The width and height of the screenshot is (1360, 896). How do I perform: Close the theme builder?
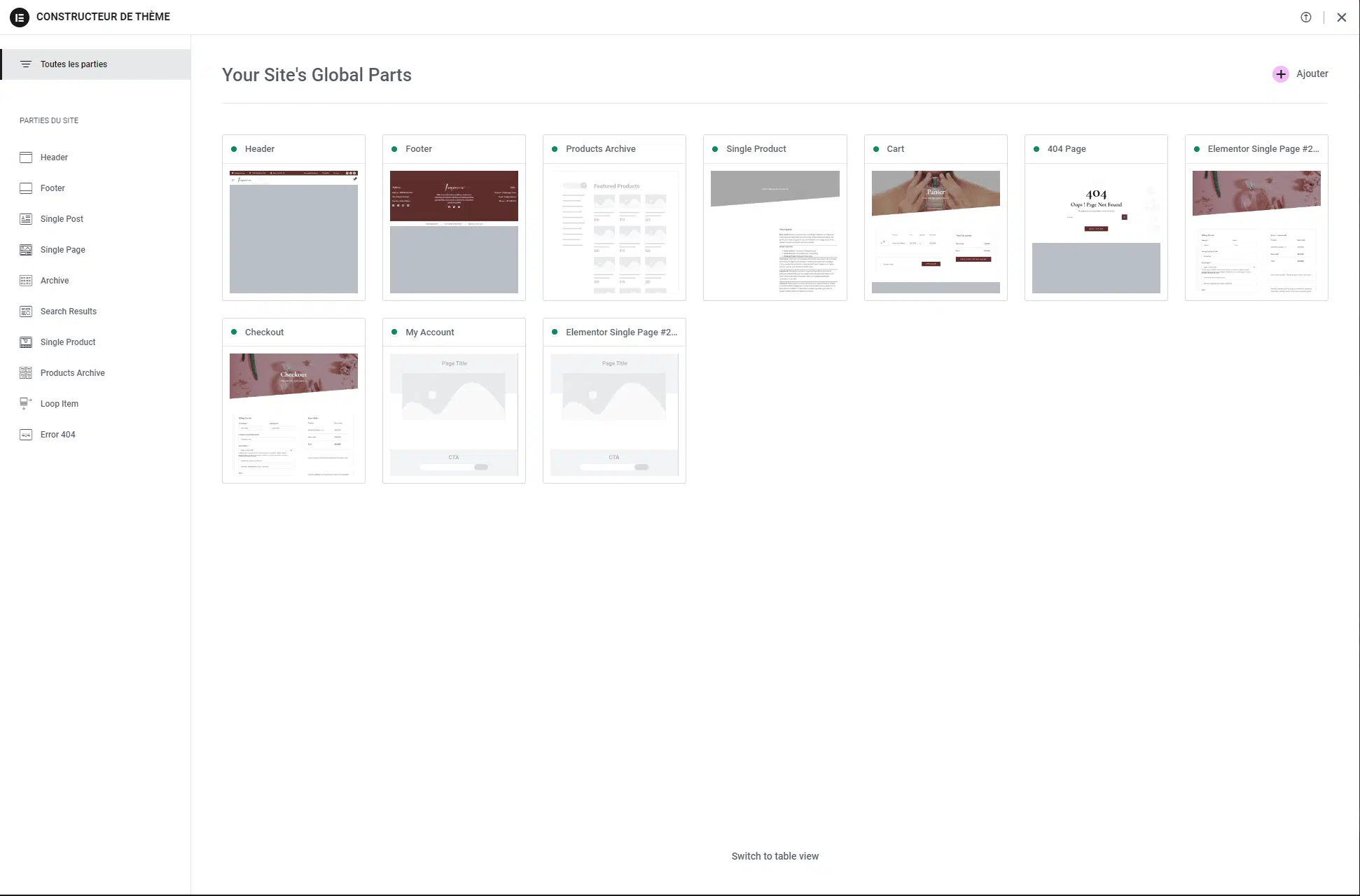click(1342, 17)
